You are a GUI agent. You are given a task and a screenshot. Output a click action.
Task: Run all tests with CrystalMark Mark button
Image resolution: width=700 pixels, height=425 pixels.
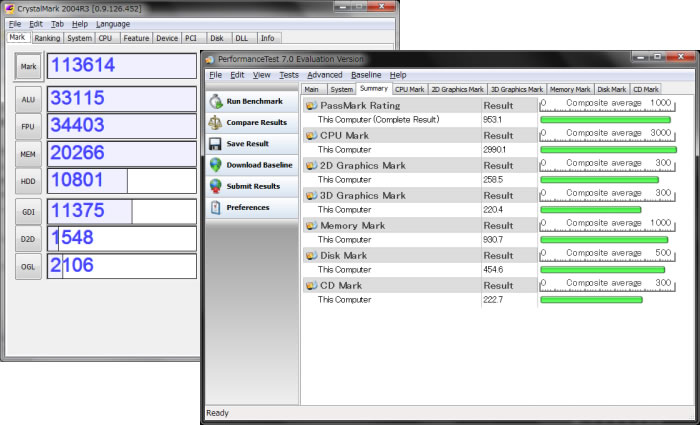[x=28, y=67]
